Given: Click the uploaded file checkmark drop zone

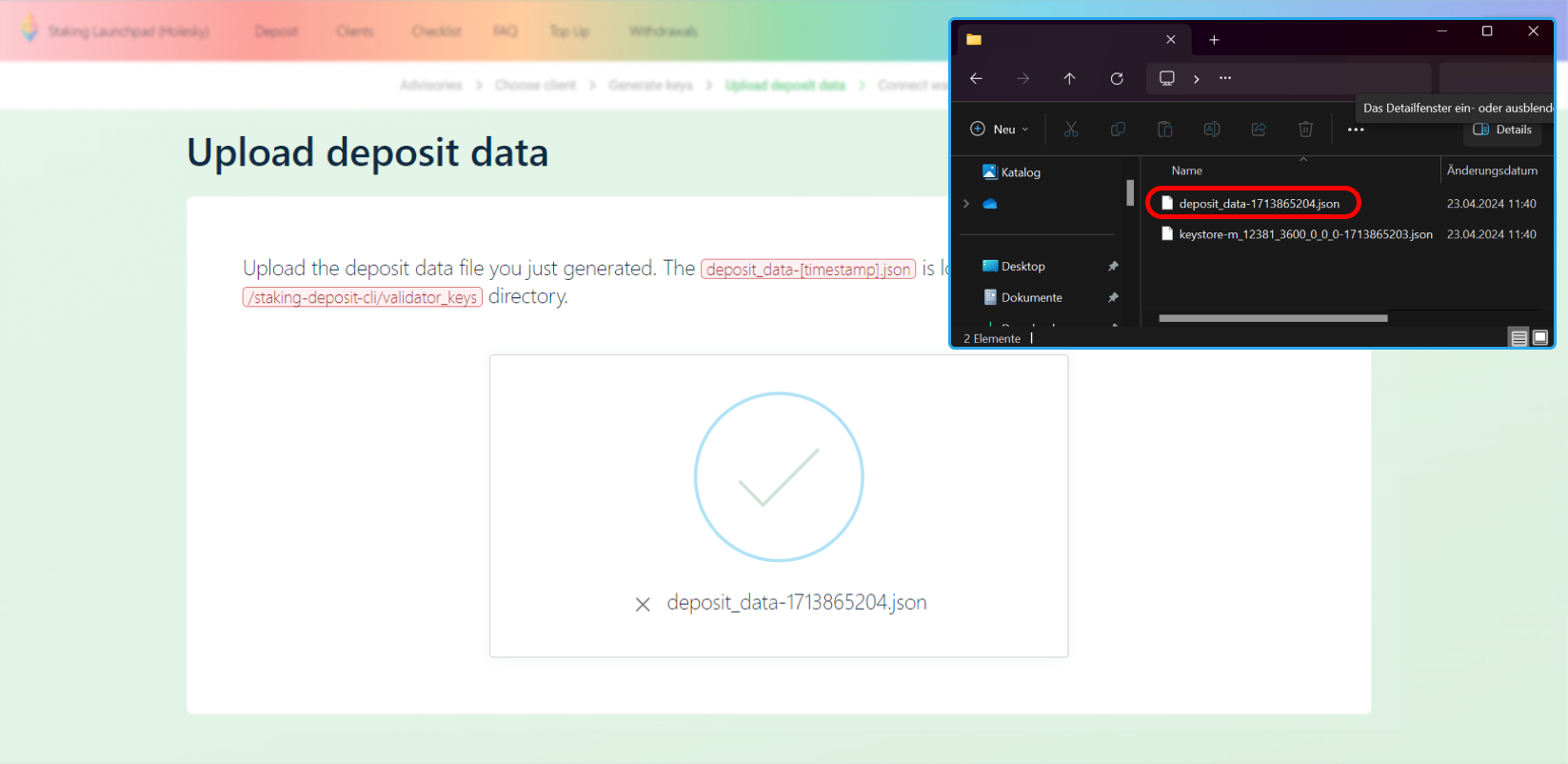Looking at the screenshot, I should (779, 506).
